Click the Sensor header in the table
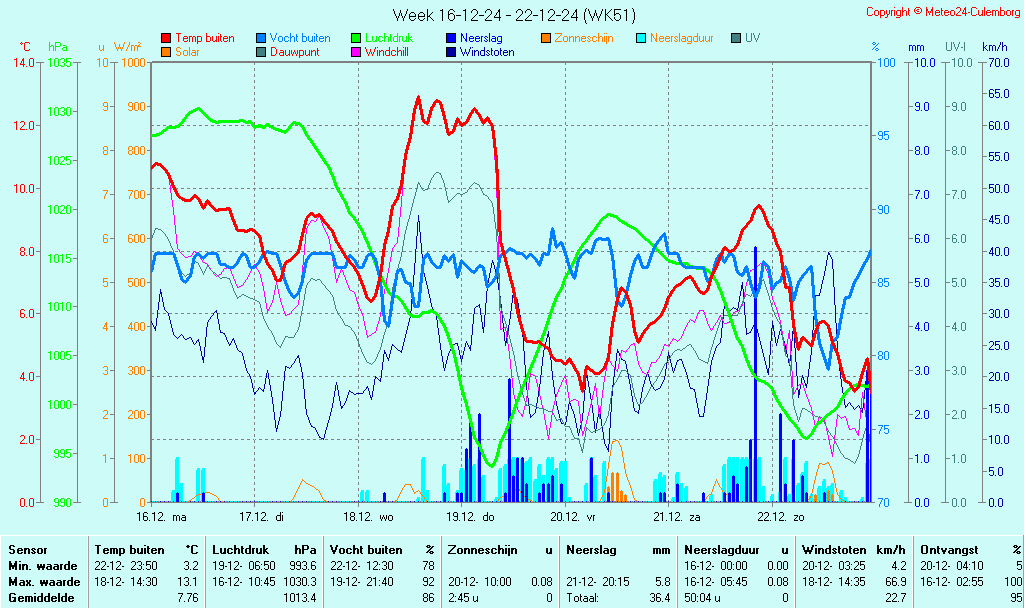 [28, 549]
